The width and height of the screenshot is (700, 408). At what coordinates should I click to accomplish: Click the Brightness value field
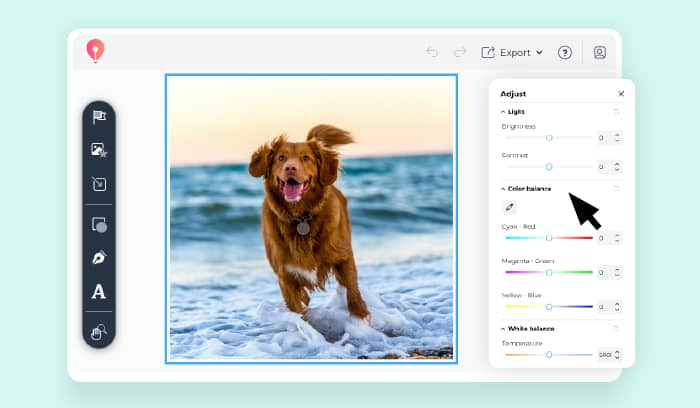pyautogui.click(x=604, y=138)
